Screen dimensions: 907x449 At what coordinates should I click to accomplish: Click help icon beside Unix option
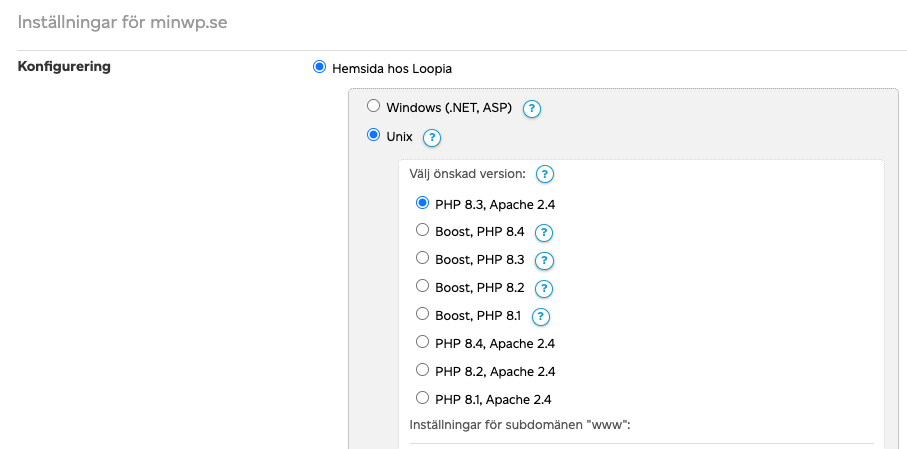coord(432,138)
